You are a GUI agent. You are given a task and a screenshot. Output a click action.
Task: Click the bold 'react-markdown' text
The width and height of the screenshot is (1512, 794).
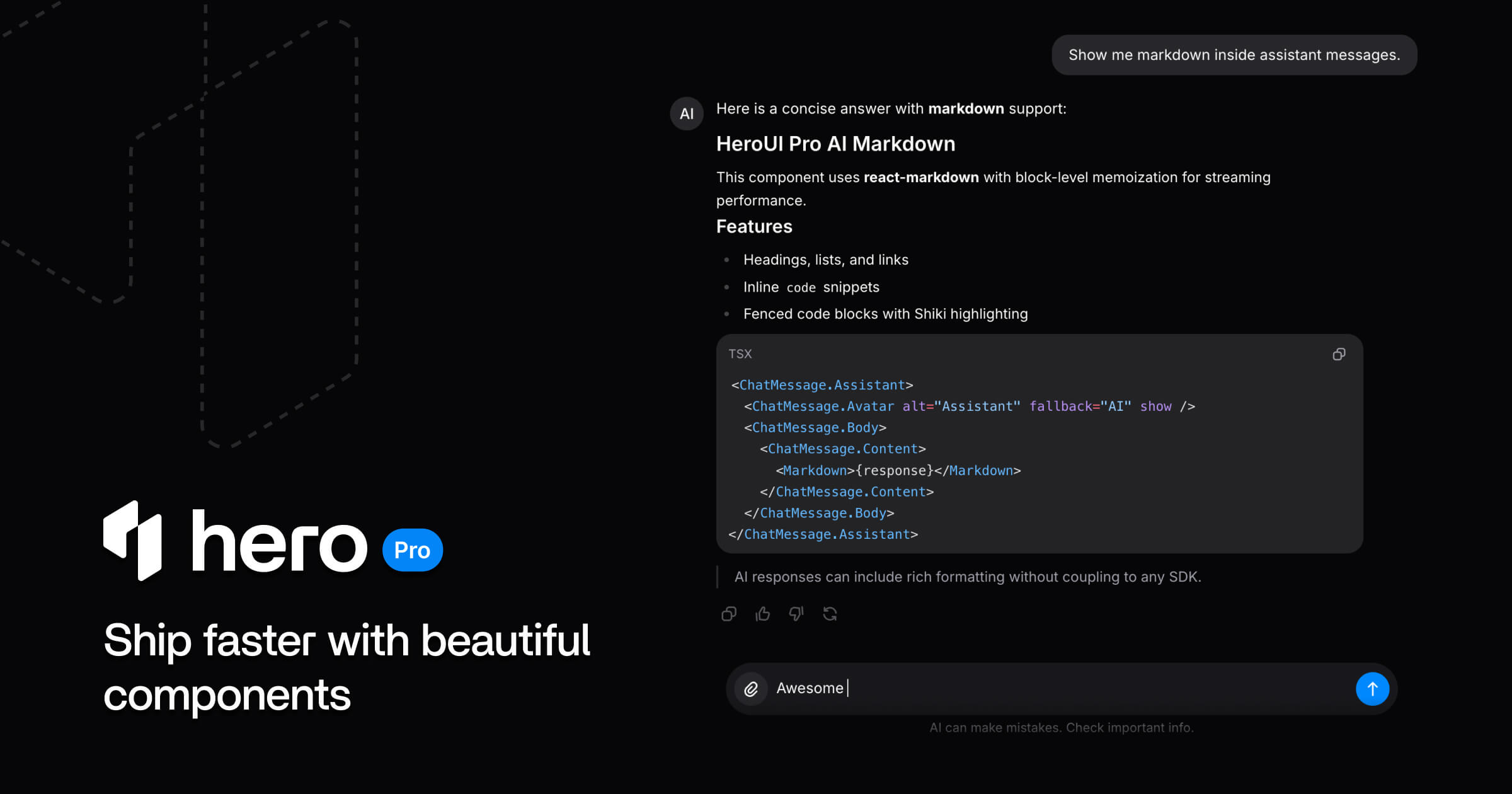tap(921, 178)
